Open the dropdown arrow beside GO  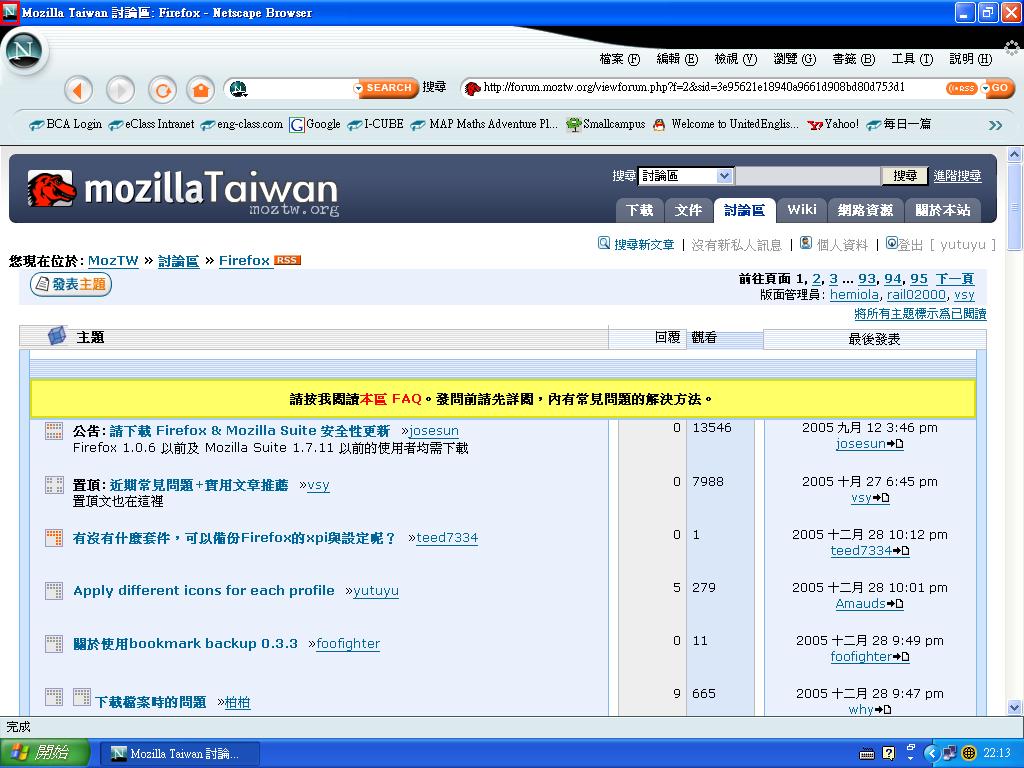[x=985, y=88]
